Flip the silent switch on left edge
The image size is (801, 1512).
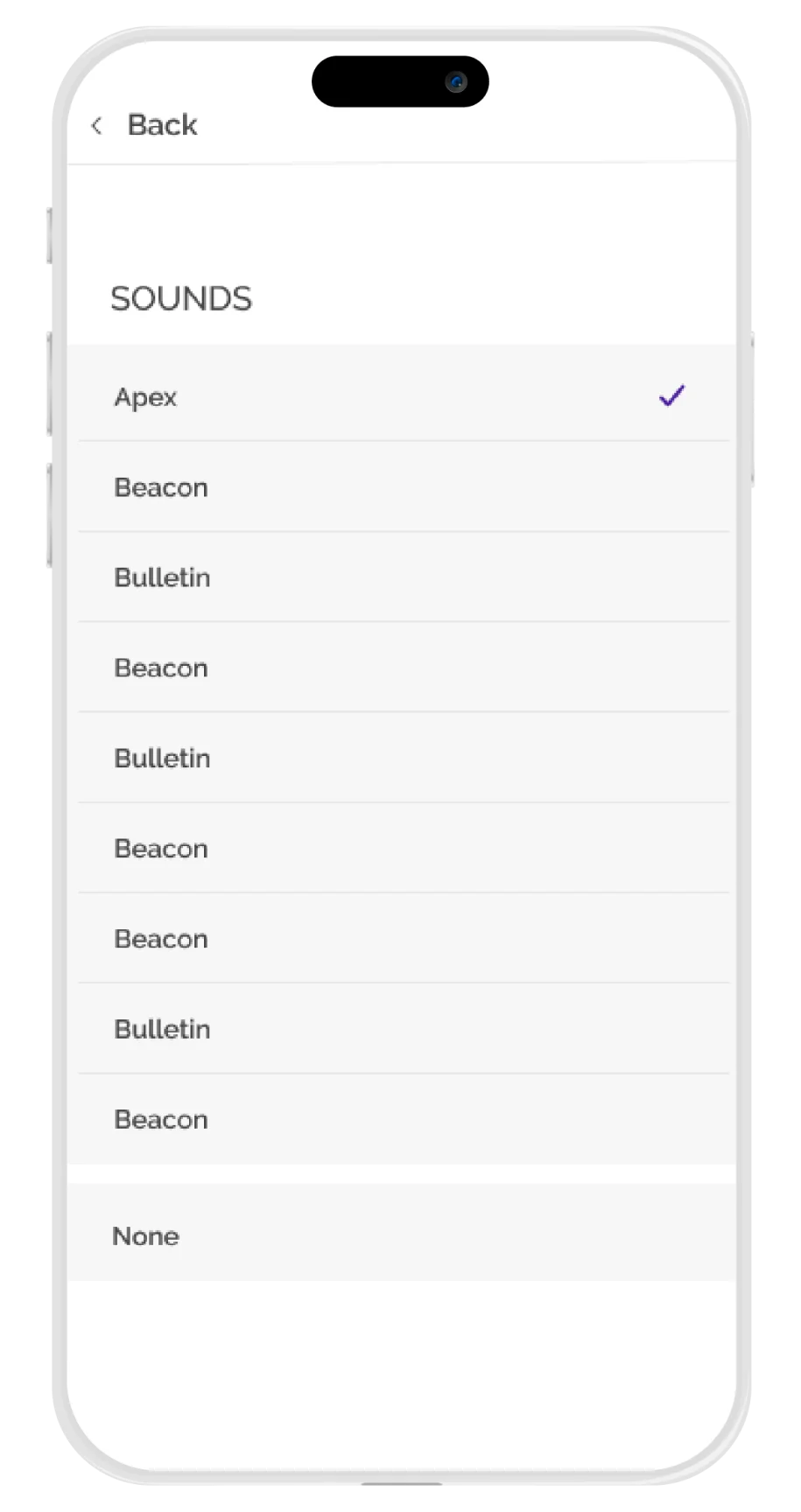pos(47,234)
